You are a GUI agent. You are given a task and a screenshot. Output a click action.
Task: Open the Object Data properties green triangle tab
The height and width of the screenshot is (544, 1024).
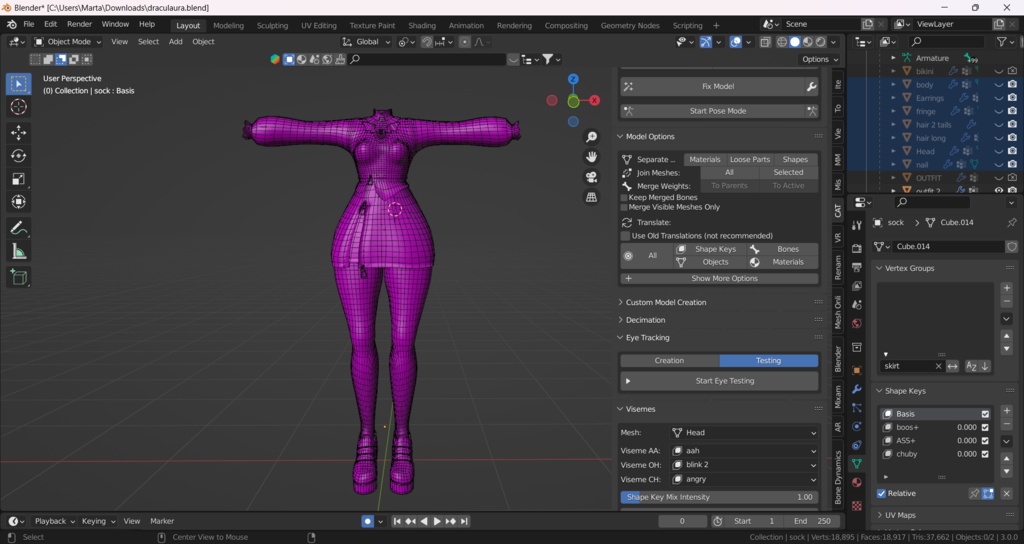click(857, 464)
